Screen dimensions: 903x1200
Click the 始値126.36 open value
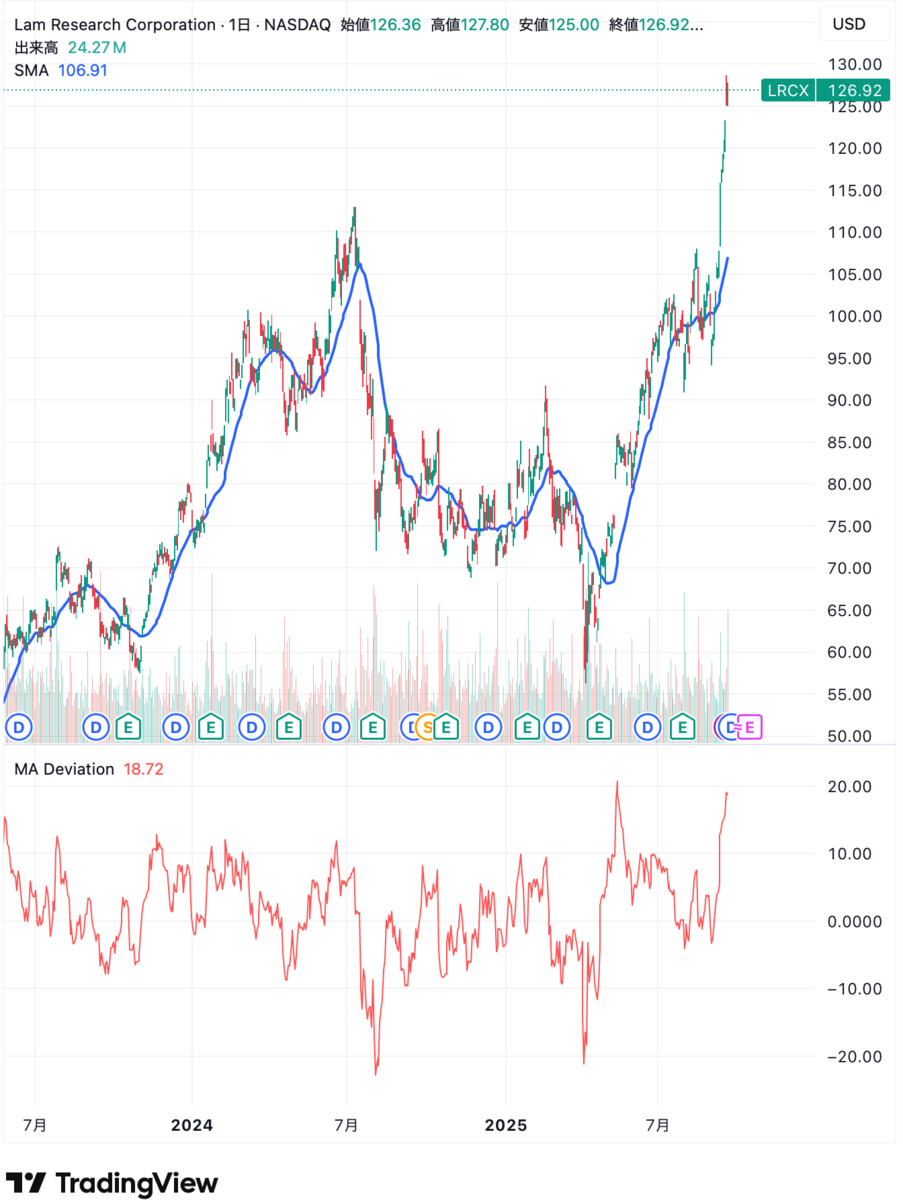click(381, 25)
